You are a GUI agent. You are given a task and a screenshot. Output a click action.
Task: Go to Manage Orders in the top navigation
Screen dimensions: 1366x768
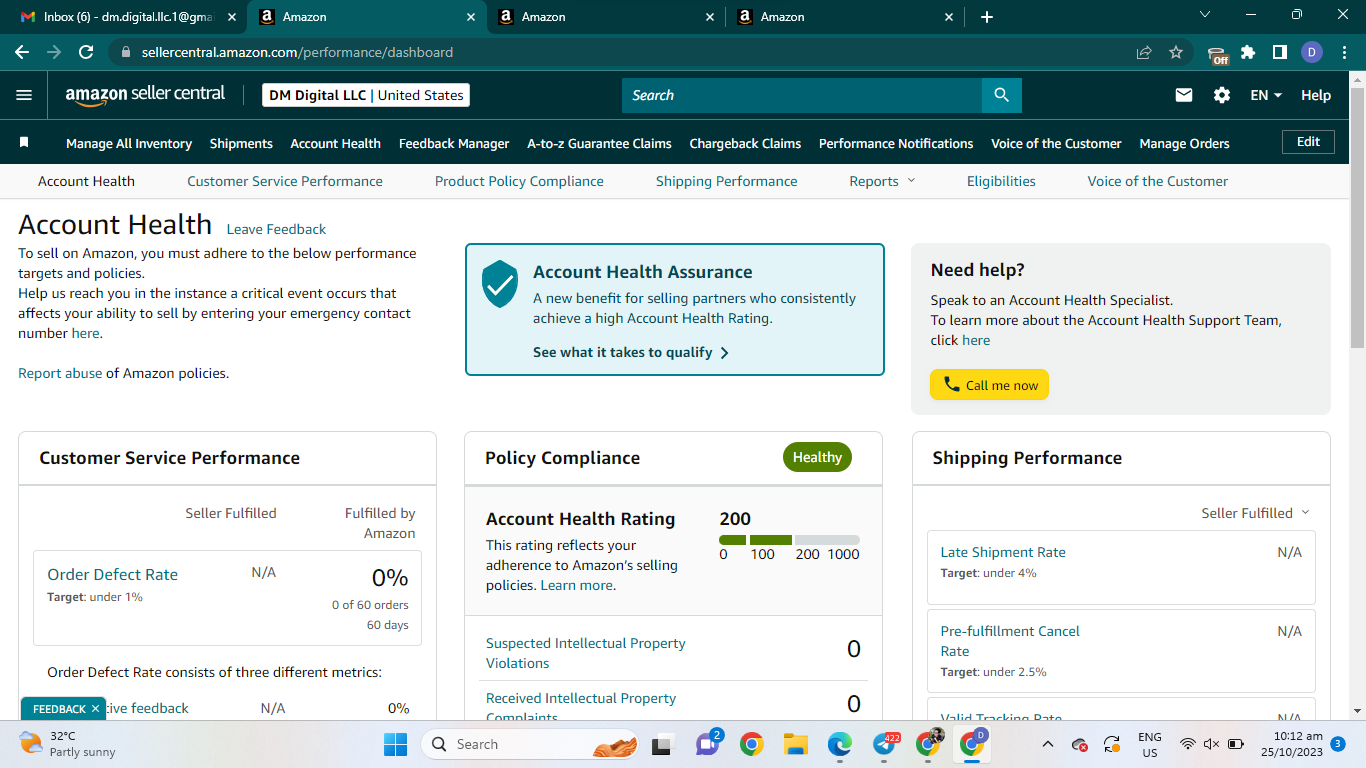click(x=1184, y=143)
